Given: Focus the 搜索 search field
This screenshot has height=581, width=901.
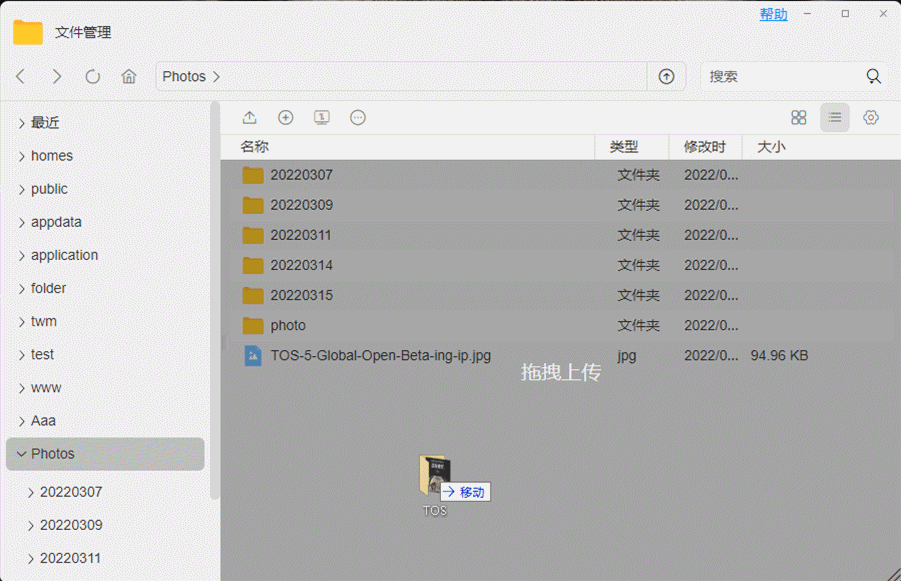Looking at the screenshot, I should pyautogui.click(x=784, y=76).
